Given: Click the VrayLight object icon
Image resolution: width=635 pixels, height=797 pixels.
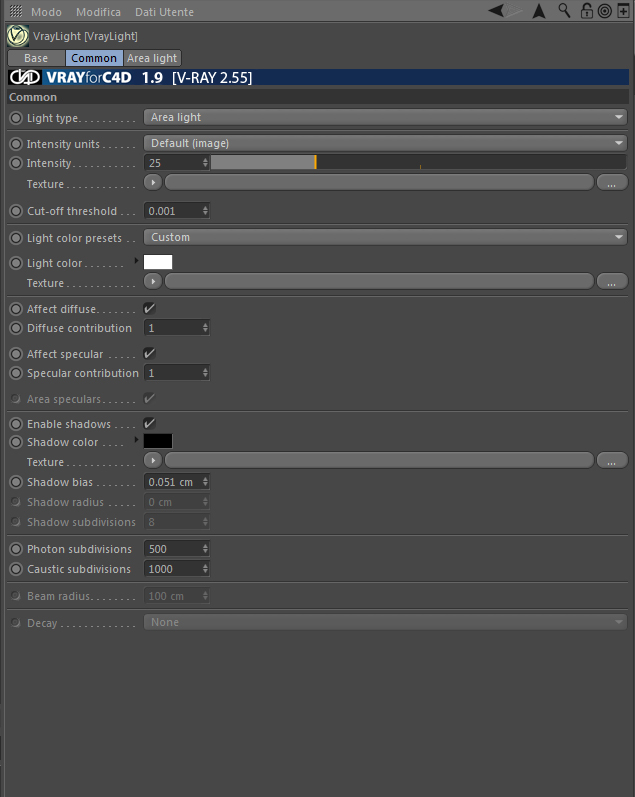Looking at the screenshot, I should [x=18, y=36].
